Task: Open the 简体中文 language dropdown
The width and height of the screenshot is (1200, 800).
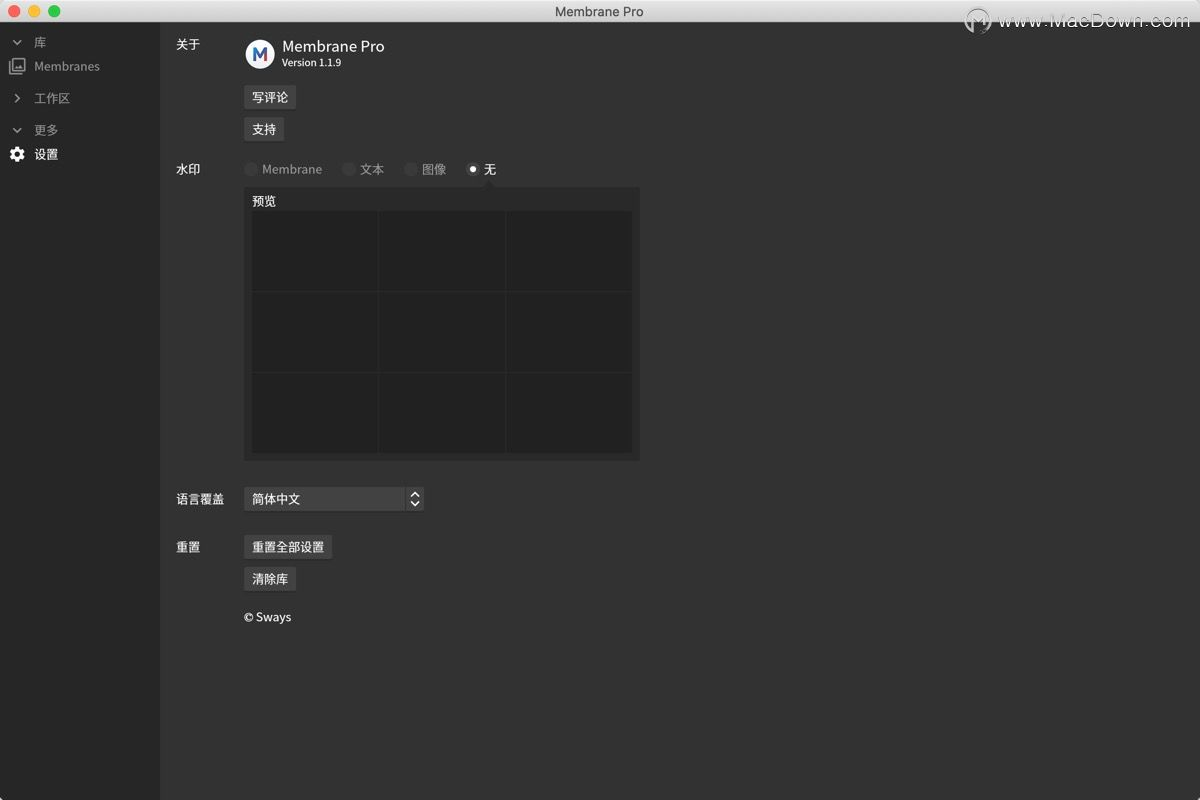Action: (334, 499)
